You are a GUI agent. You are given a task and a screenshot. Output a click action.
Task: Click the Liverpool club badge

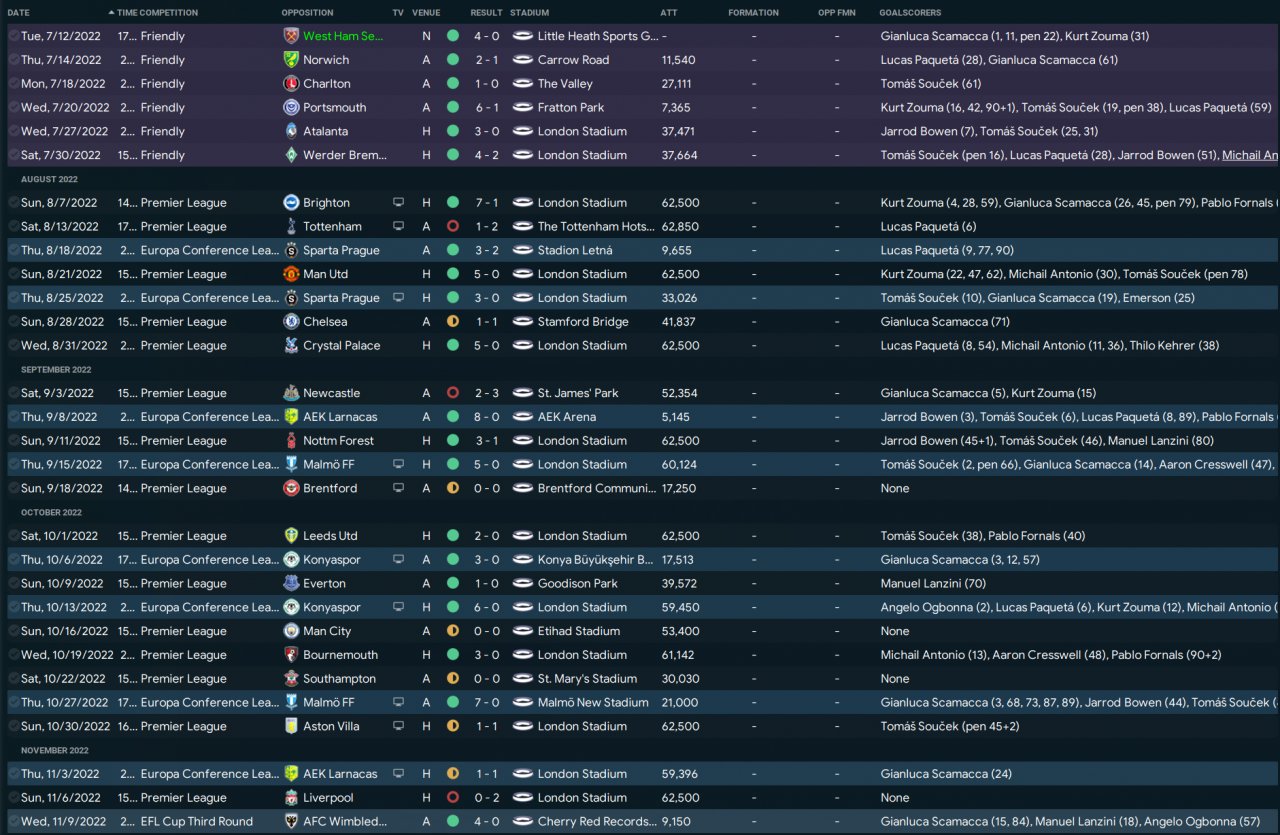tap(291, 798)
